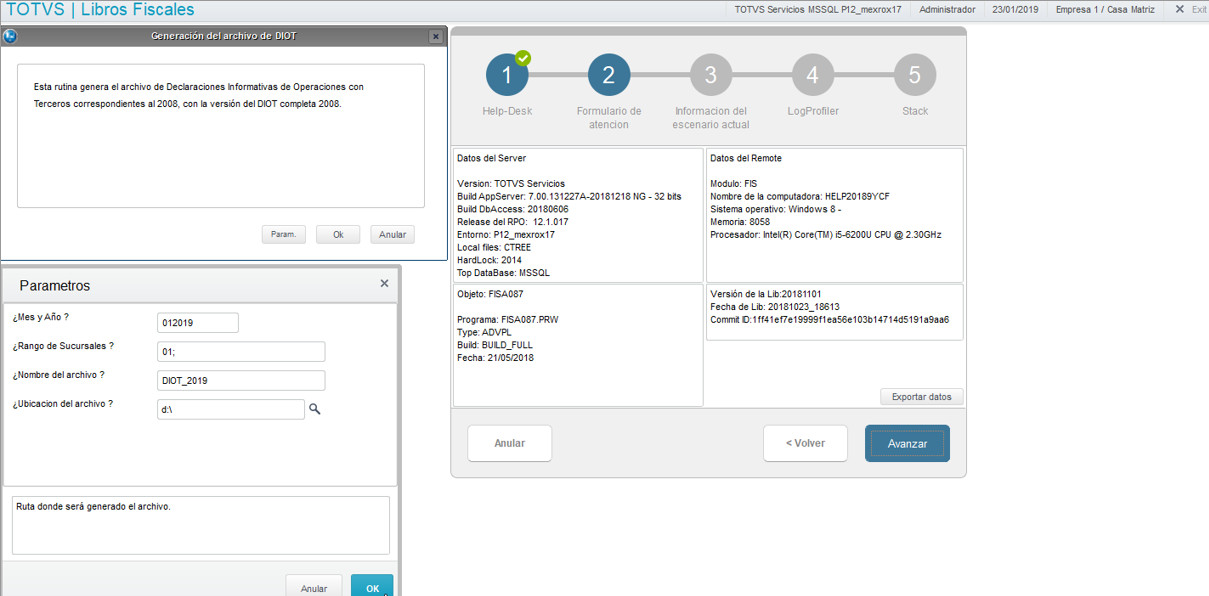Image resolution: width=1209 pixels, height=596 pixels.
Task: Click the 'Objeto: FISA087' text
Action: click(x=490, y=294)
